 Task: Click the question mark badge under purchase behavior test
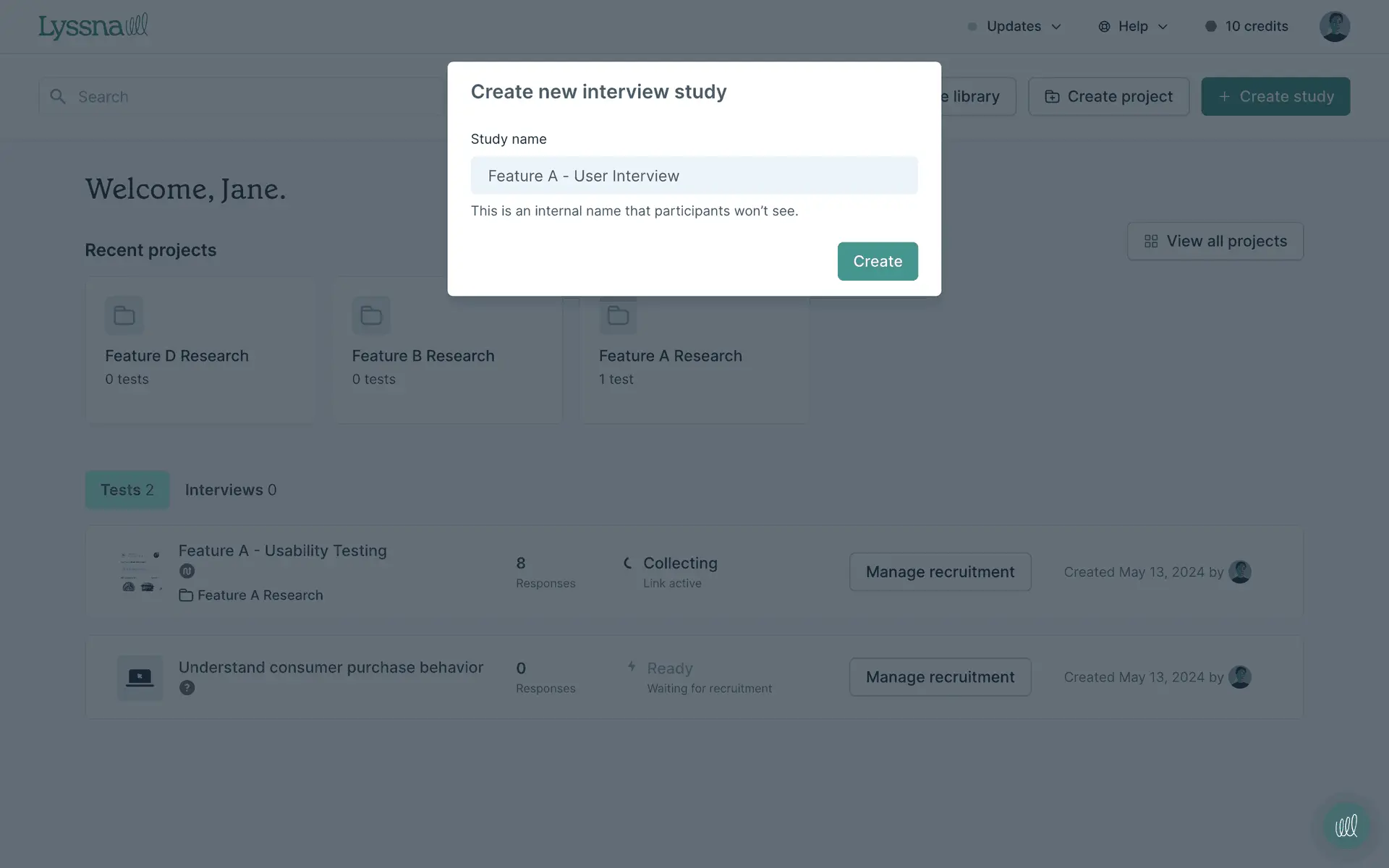tap(187, 688)
